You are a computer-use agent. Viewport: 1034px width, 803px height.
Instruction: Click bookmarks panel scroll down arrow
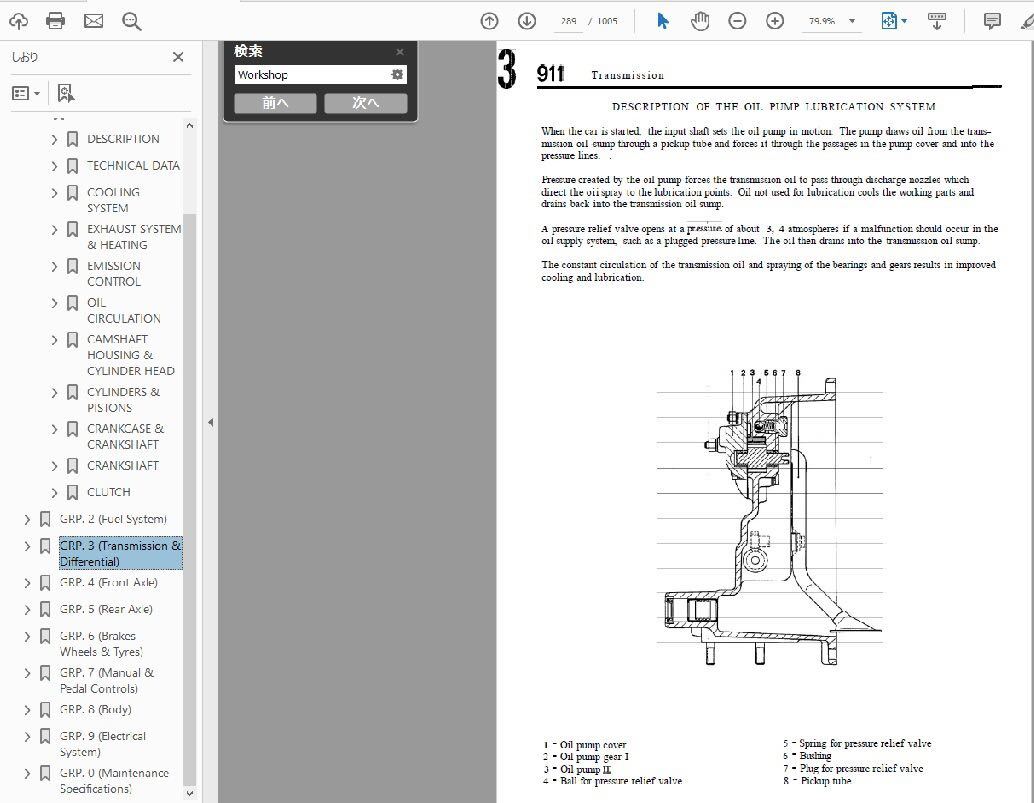coord(190,793)
